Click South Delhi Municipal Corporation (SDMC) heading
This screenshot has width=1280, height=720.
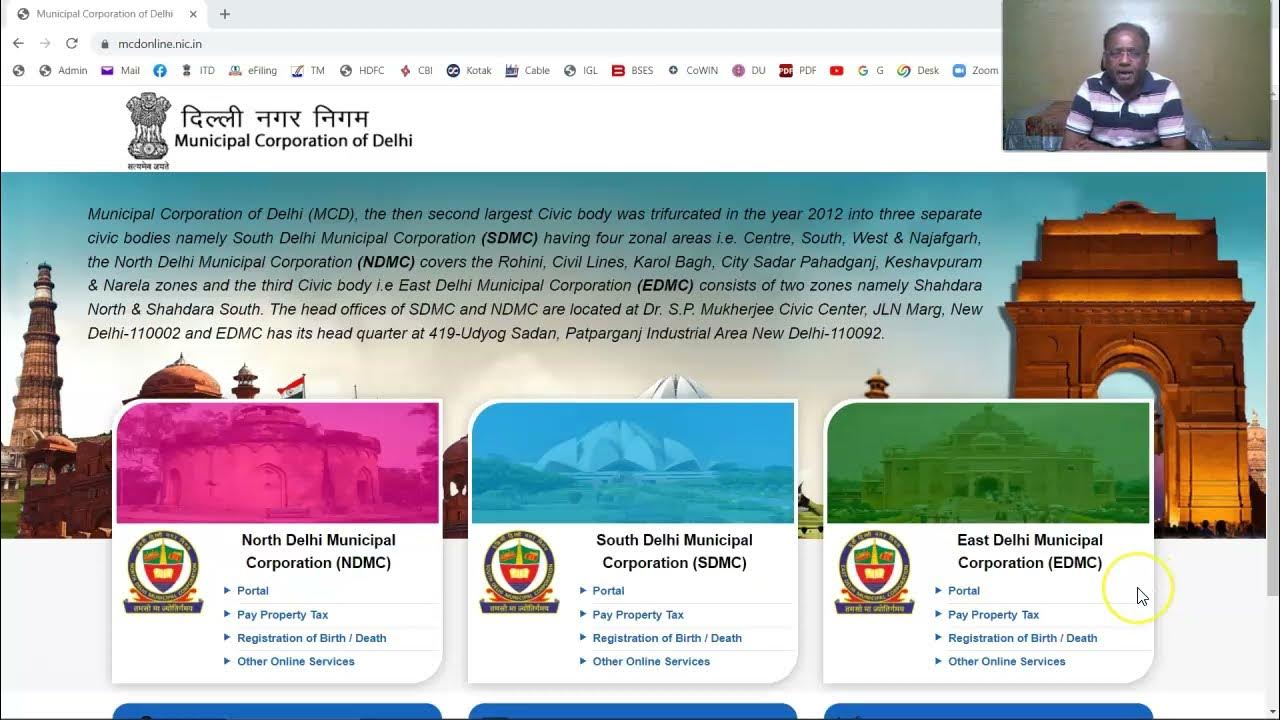click(x=674, y=551)
